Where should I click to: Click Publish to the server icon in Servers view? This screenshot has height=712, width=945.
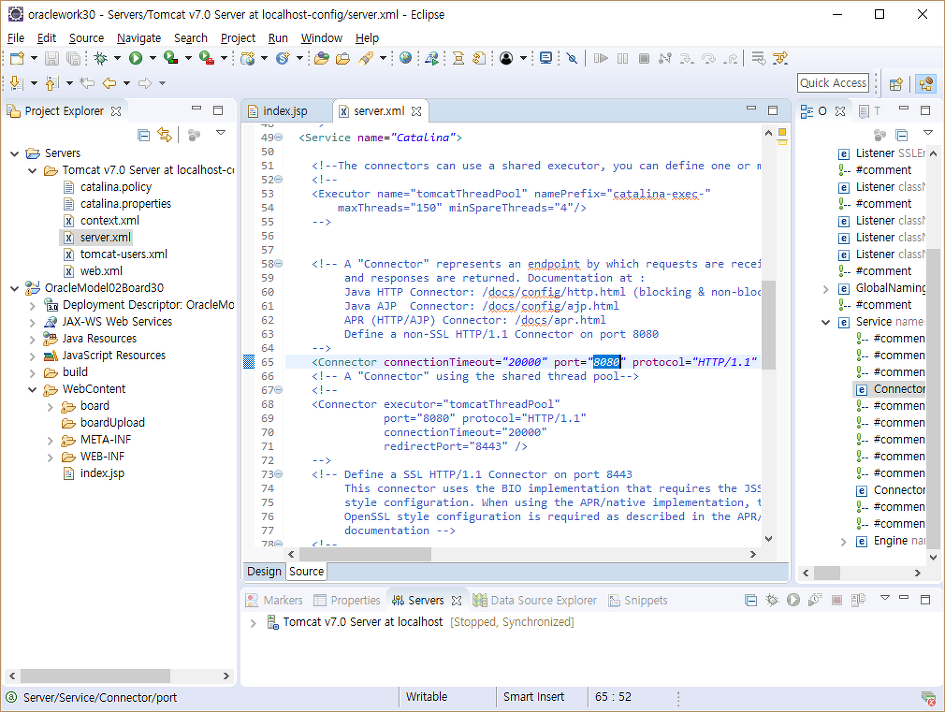click(x=858, y=600)
